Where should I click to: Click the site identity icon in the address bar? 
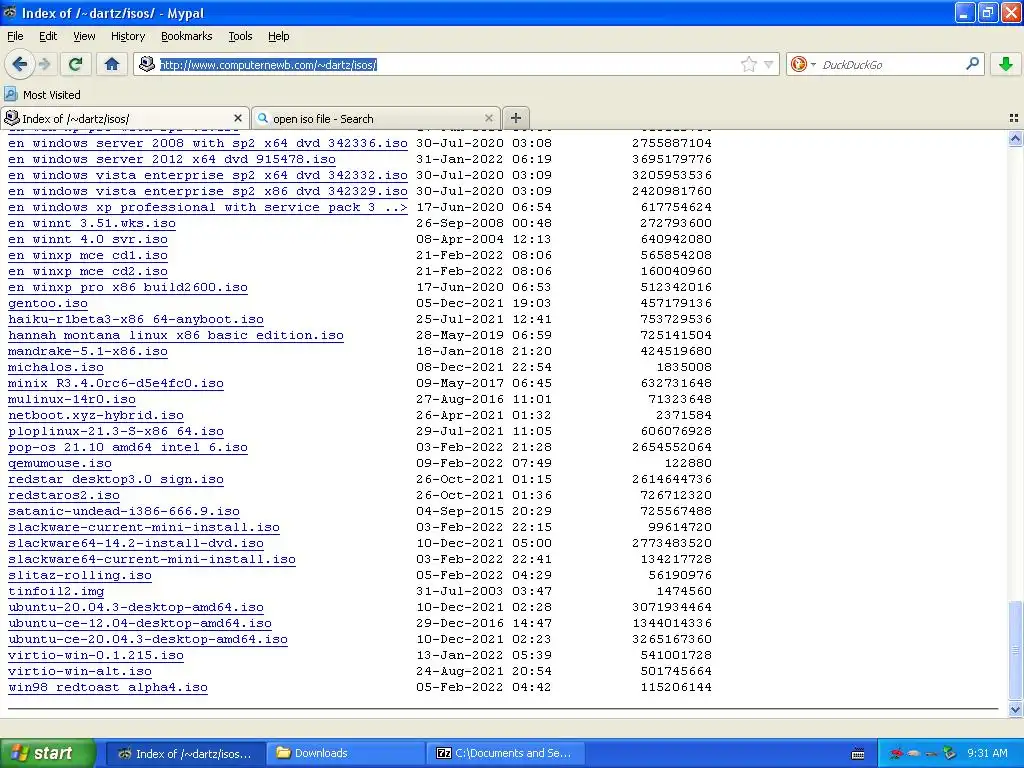(147, 64)
